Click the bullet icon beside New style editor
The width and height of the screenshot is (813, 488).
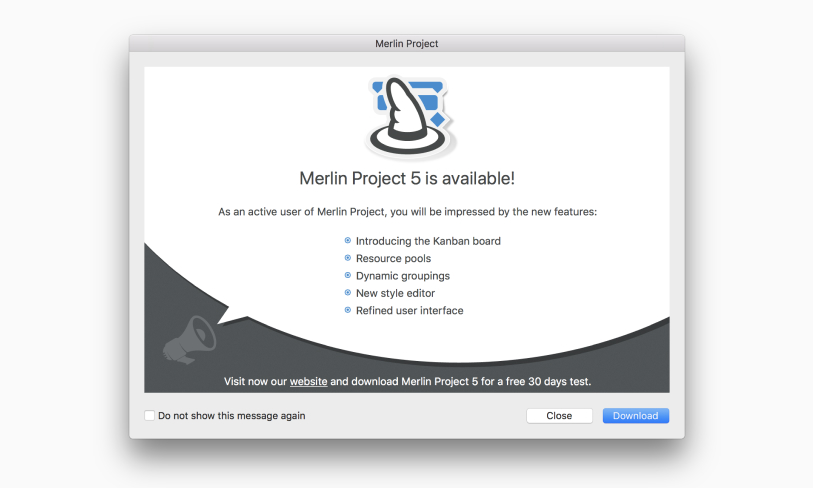coord(348,292)
